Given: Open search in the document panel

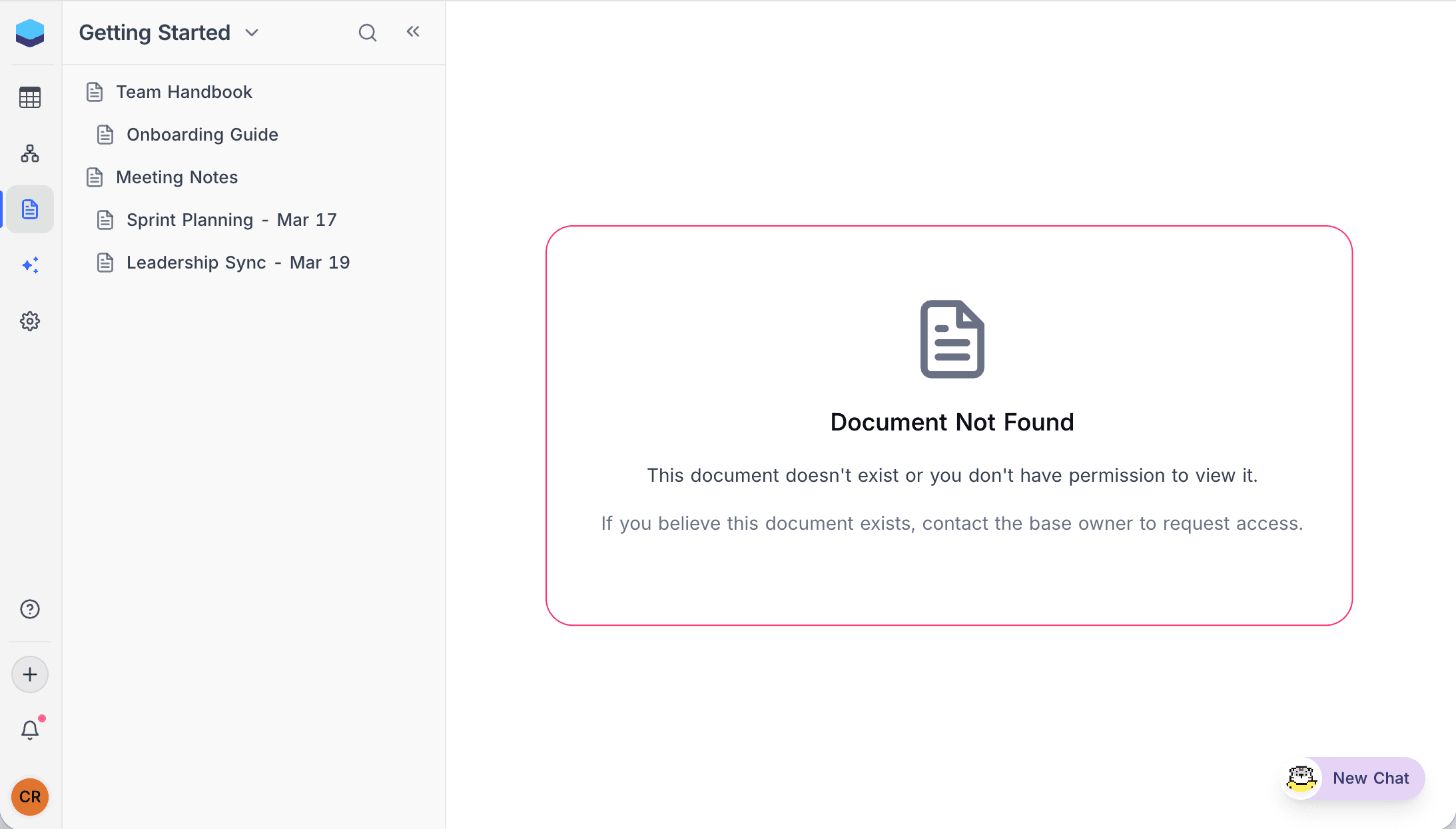Looking at the screenshot, I should click(368, 31).
